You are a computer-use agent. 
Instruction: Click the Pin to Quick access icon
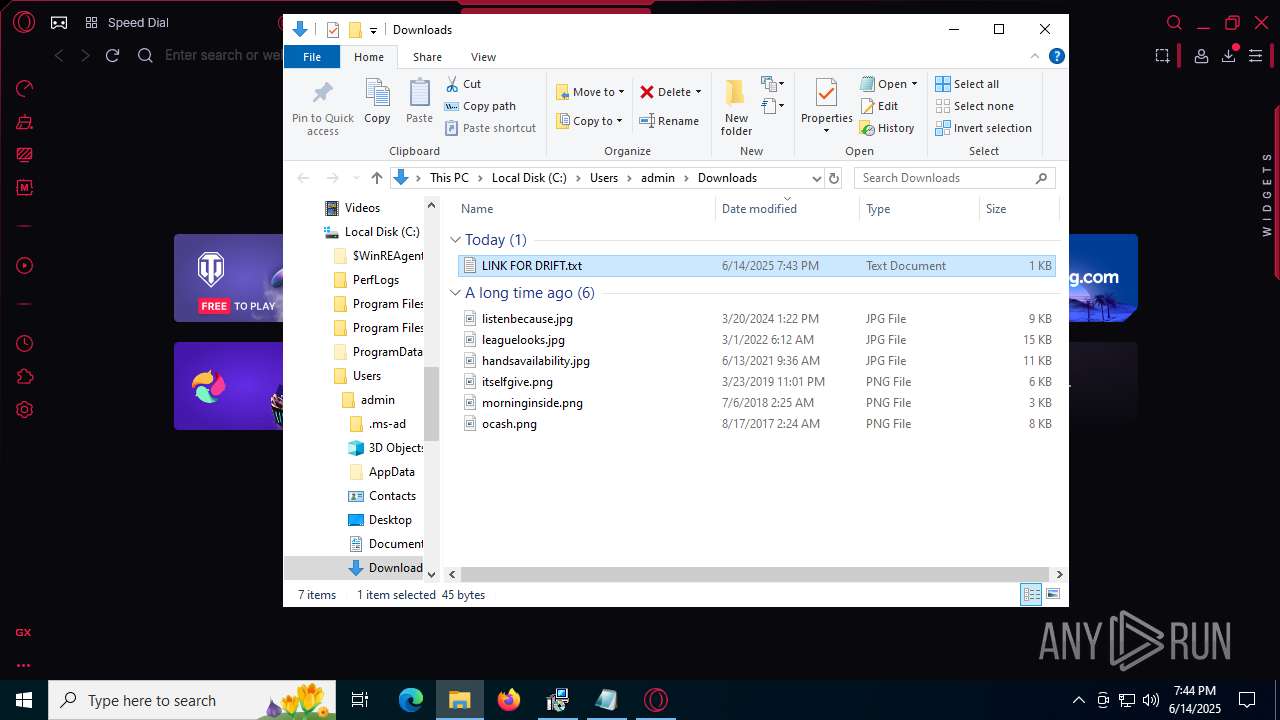coord(322,108)
